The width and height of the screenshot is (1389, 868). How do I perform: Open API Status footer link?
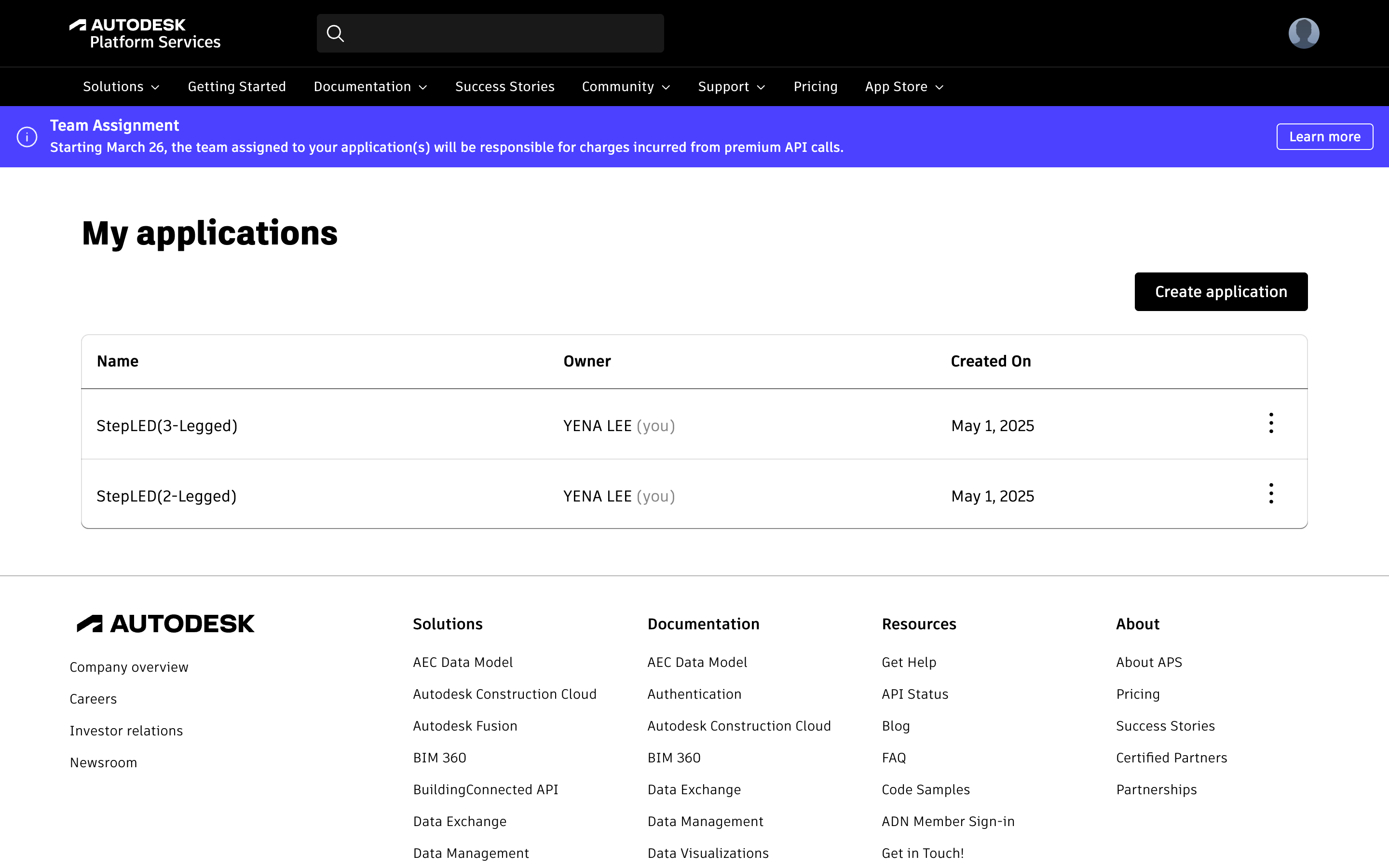pos(914,694)
